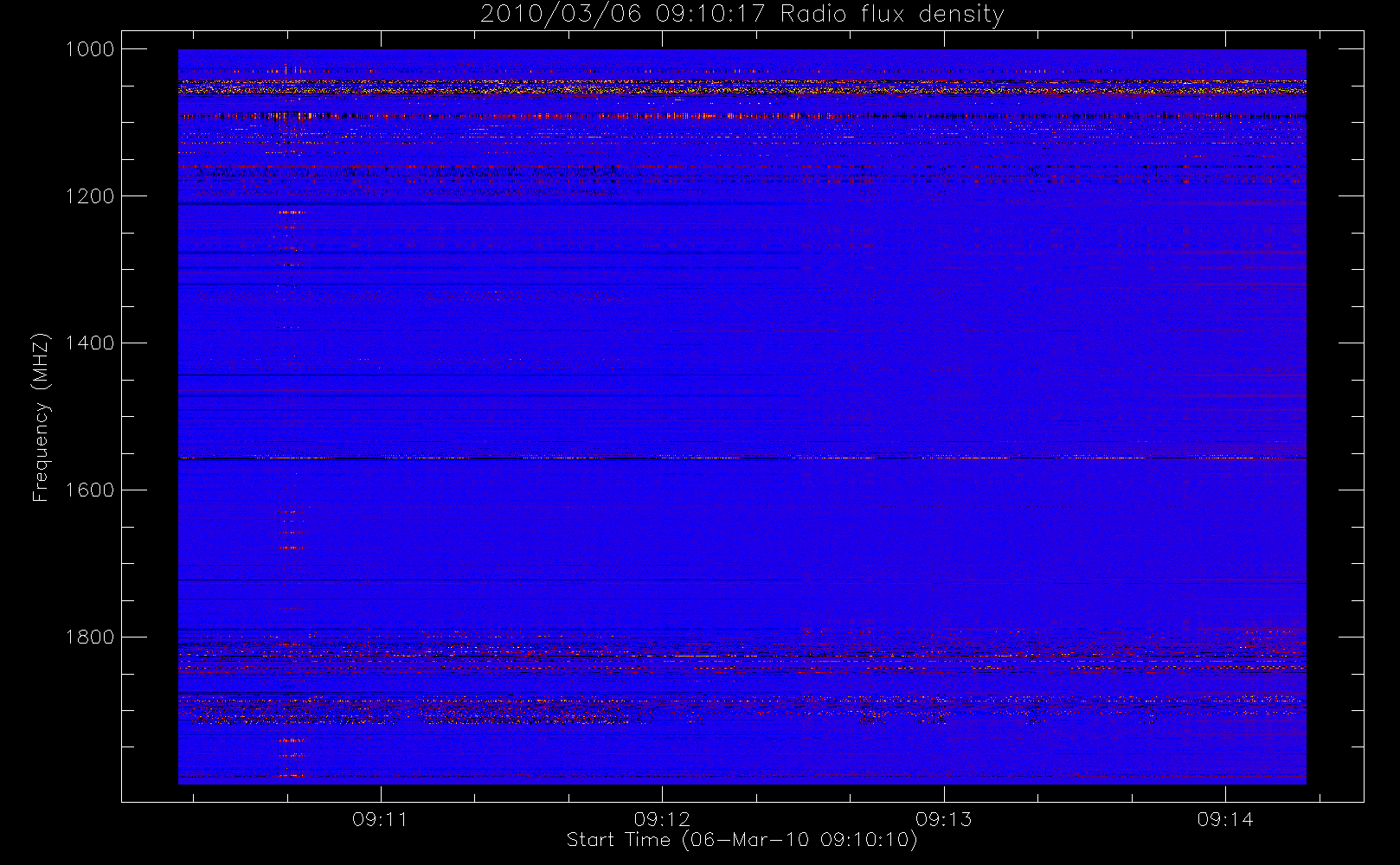This screenshot has height=865, width=1400.
Task: Select the '1600' frequency axis label
Action: pyautogui.click(x=90, y=490)
